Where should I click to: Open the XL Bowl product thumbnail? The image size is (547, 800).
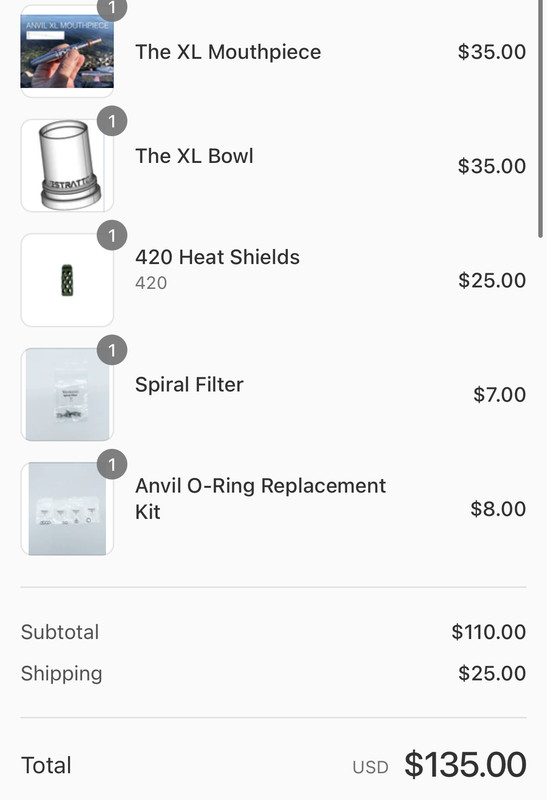67,165
